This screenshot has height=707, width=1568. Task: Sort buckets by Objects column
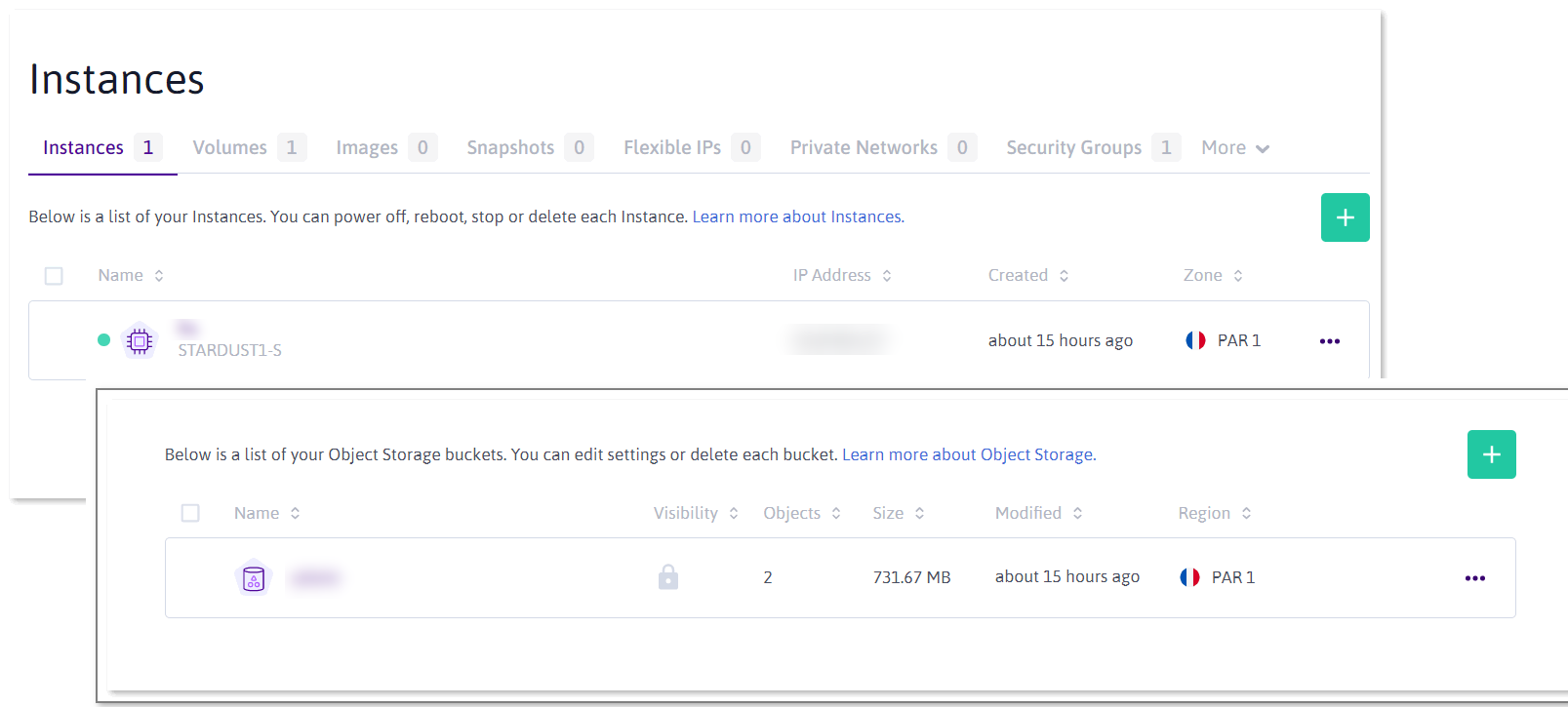coord(802,513)
